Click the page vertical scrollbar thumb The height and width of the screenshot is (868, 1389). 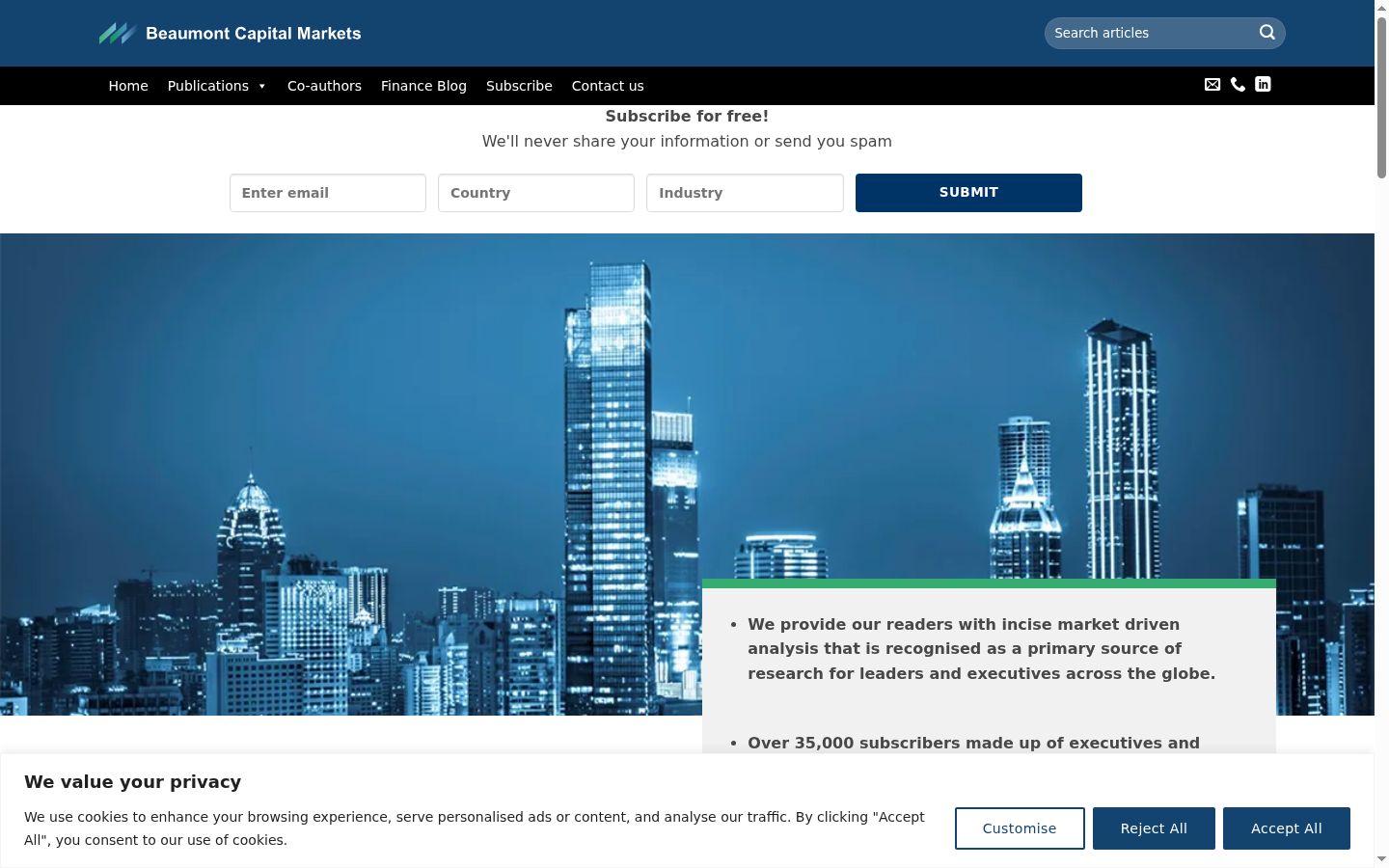(1381, 96)
